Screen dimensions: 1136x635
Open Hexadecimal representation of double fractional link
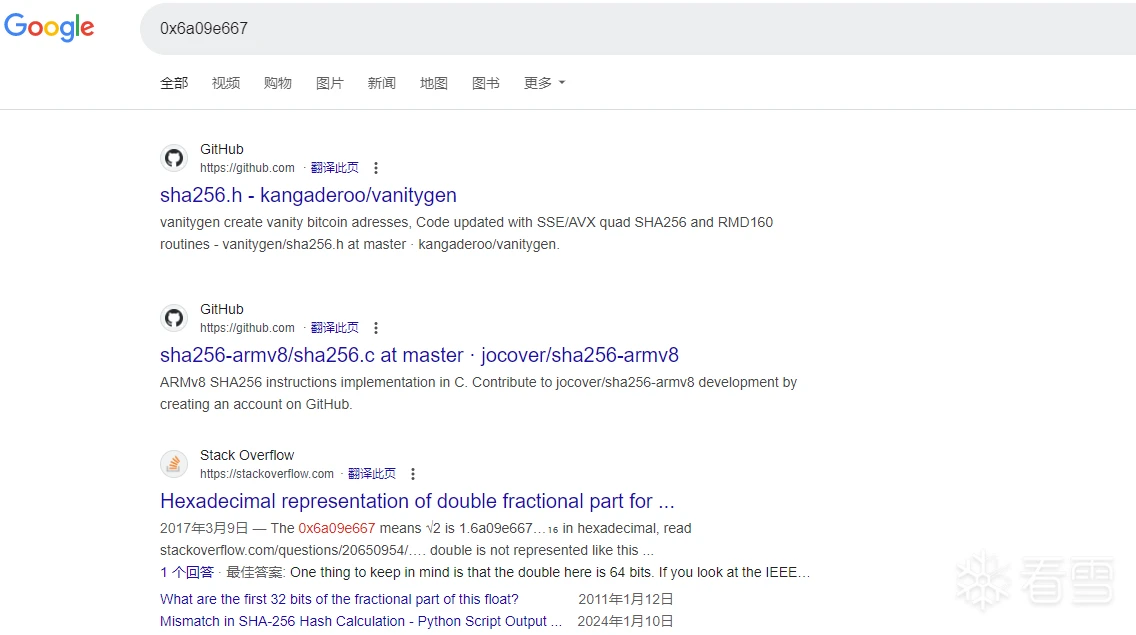[x=417, y=501]
